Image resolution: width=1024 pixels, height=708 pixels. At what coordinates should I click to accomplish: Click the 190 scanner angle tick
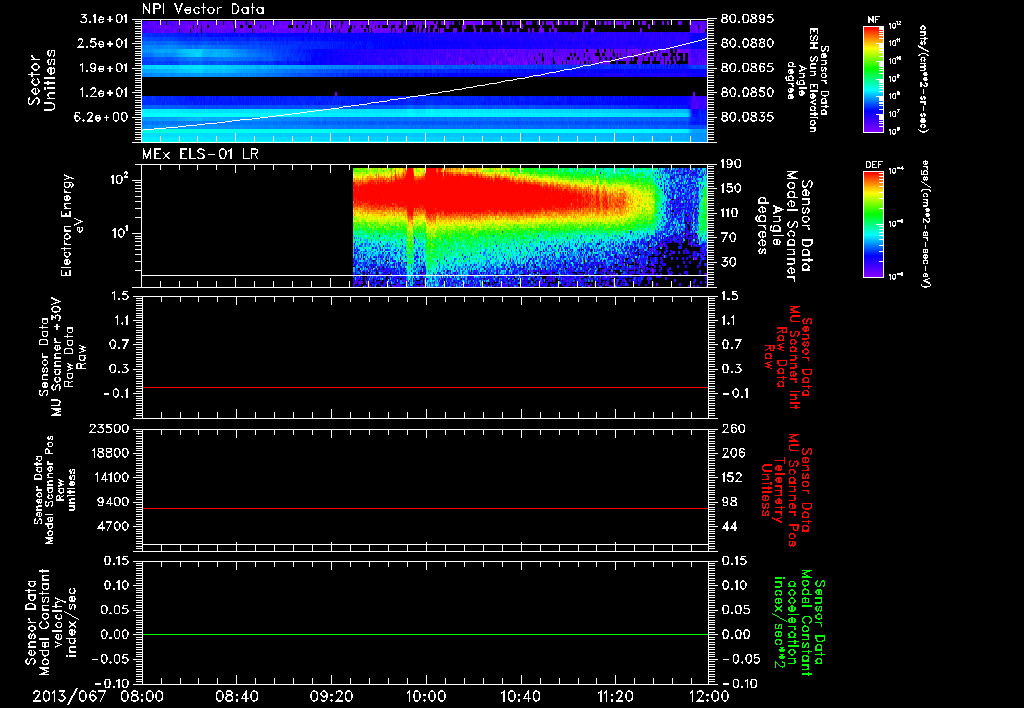[732, 164]
